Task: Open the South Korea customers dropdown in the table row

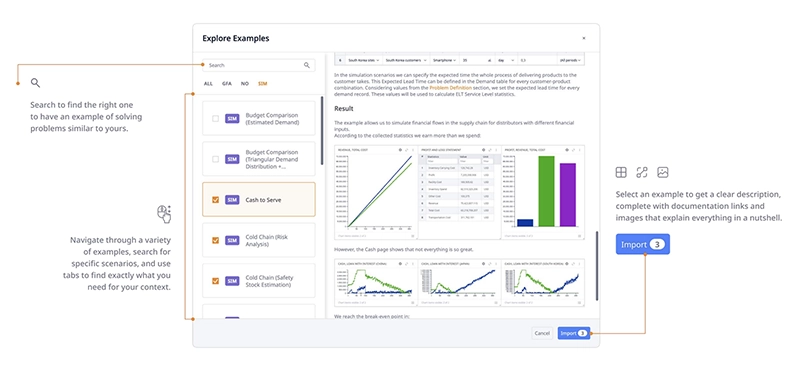Action: click(x=406, y=60)
